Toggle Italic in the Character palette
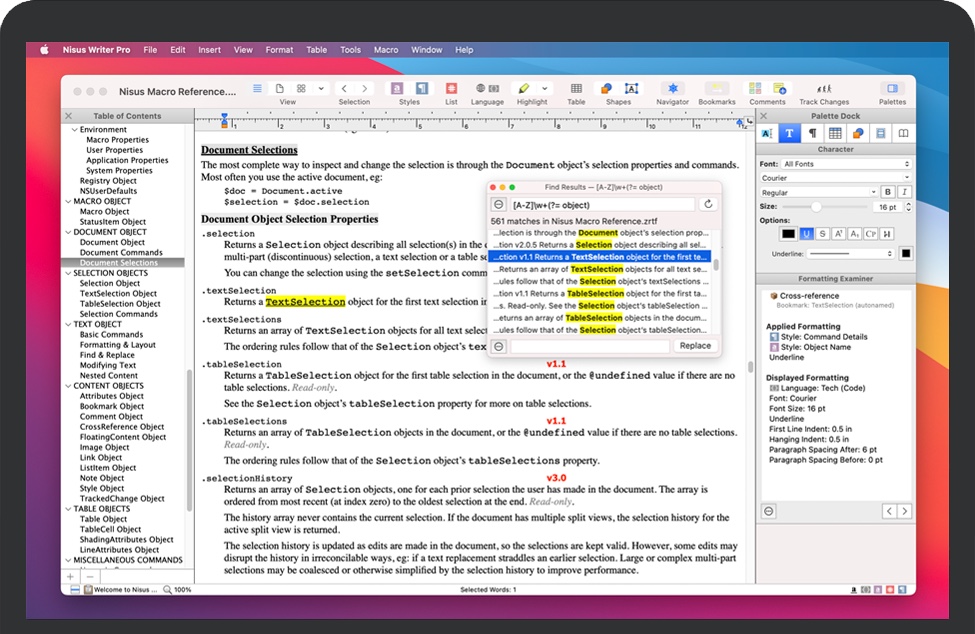975x634 pixels. (x=904, y=192)
